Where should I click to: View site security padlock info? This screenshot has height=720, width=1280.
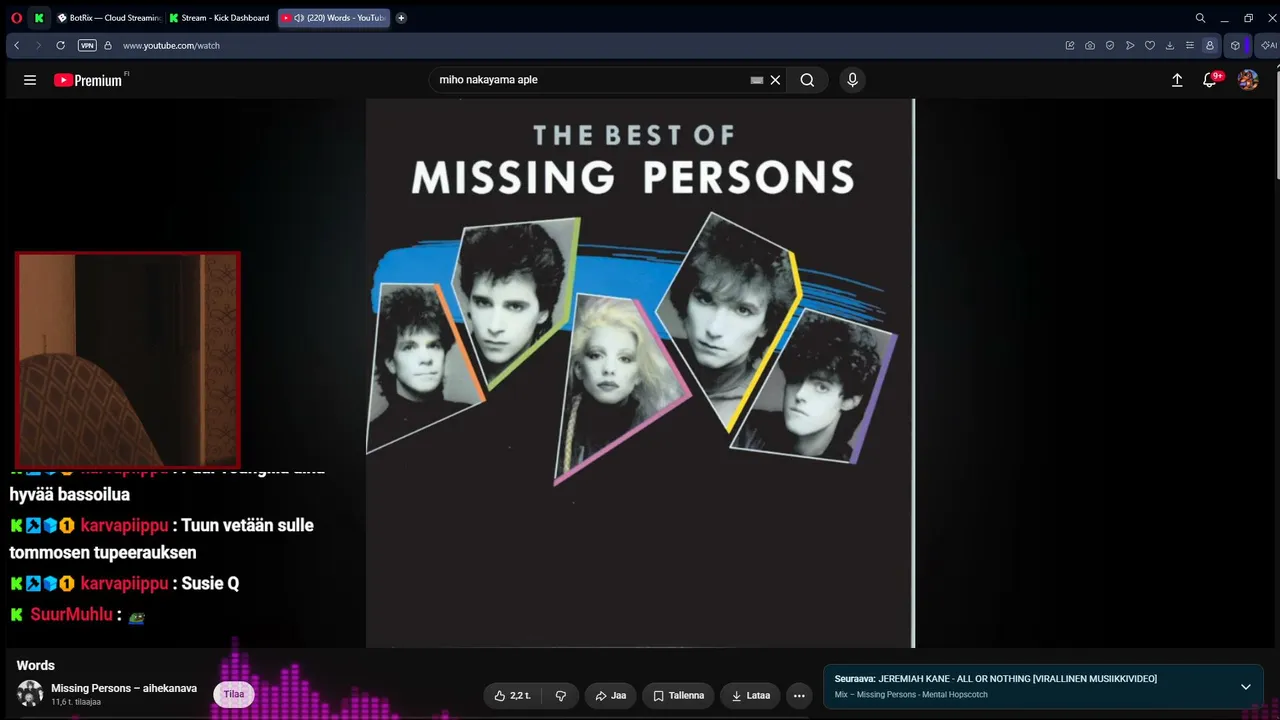(x=108, y=45)
